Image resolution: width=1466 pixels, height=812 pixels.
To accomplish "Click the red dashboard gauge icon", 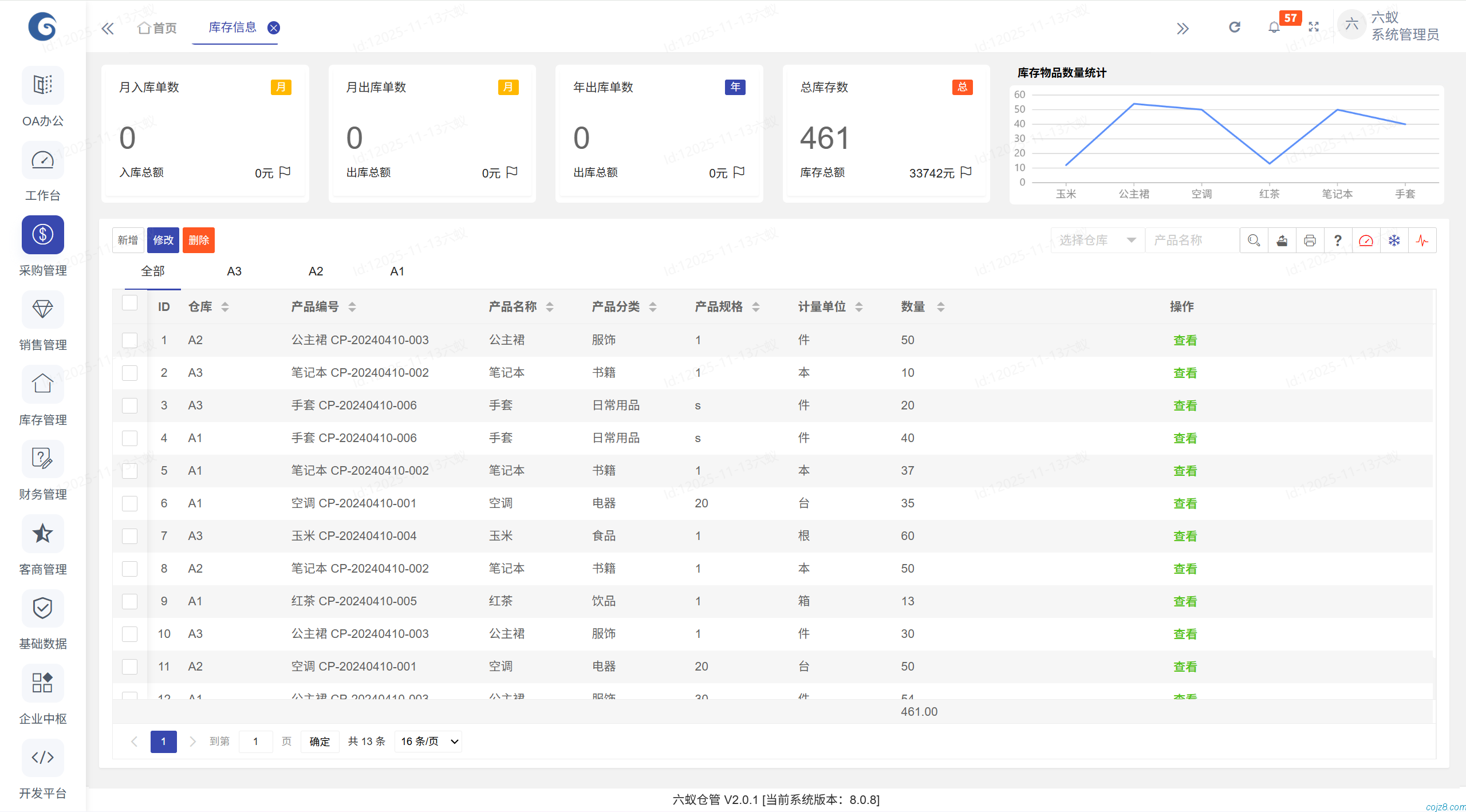I will [1366, 240].
